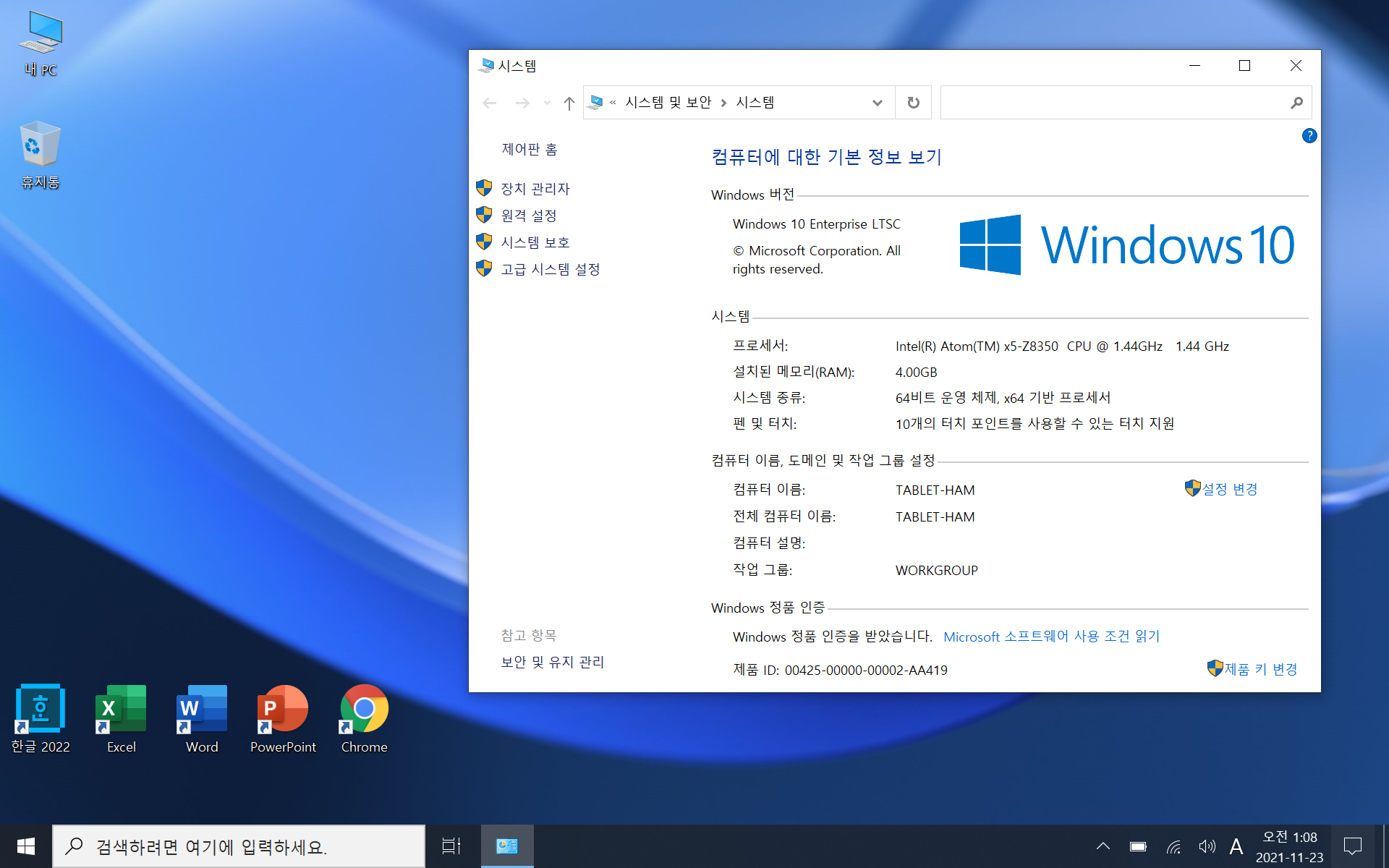Go up one level in Control Panel
This screenshot has width=1389, height=868.
569,103
